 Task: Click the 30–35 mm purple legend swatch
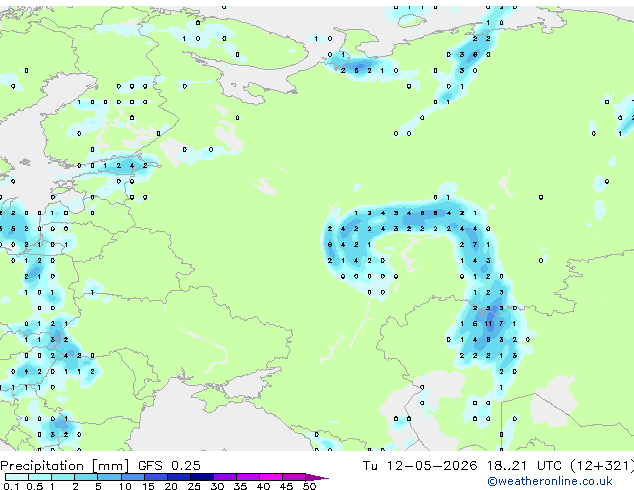225,477
